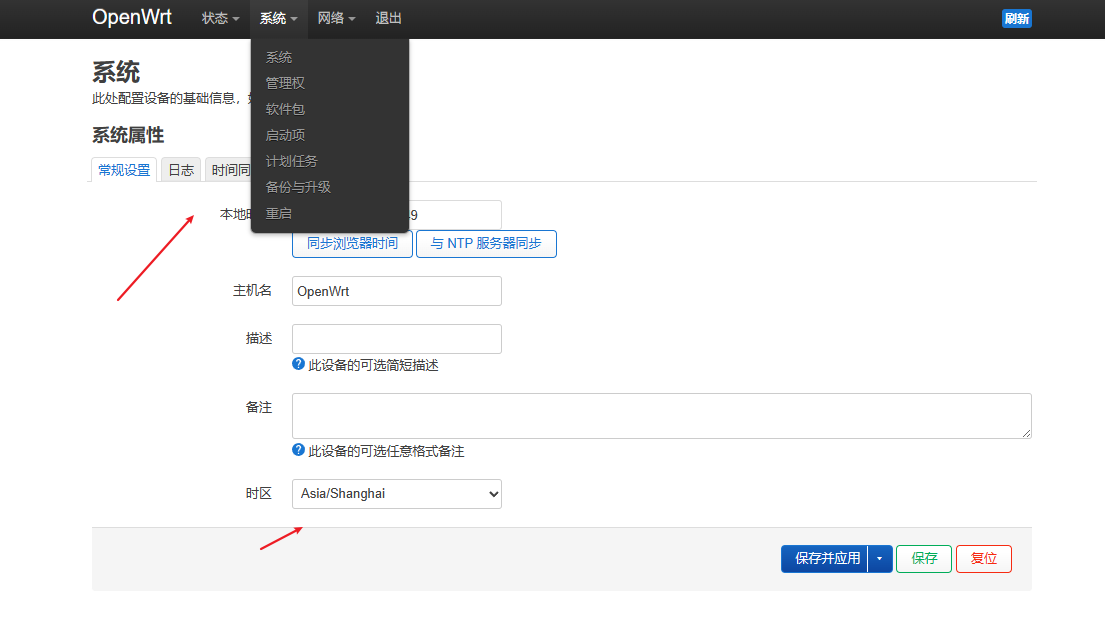Expand the arrow next to 保存并应用

tap(879, 559)
